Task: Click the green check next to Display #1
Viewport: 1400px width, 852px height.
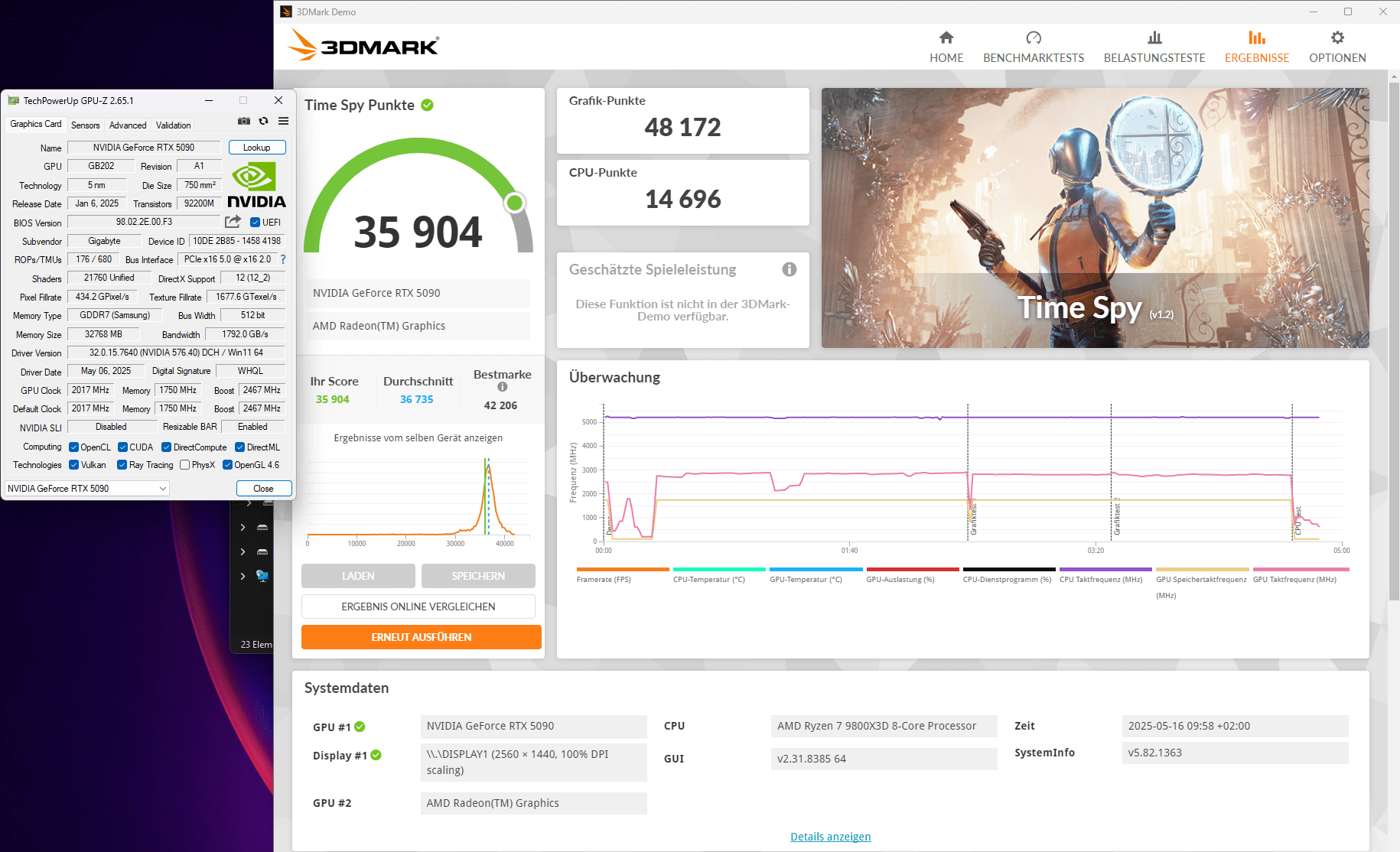Action: pos(376,755)
